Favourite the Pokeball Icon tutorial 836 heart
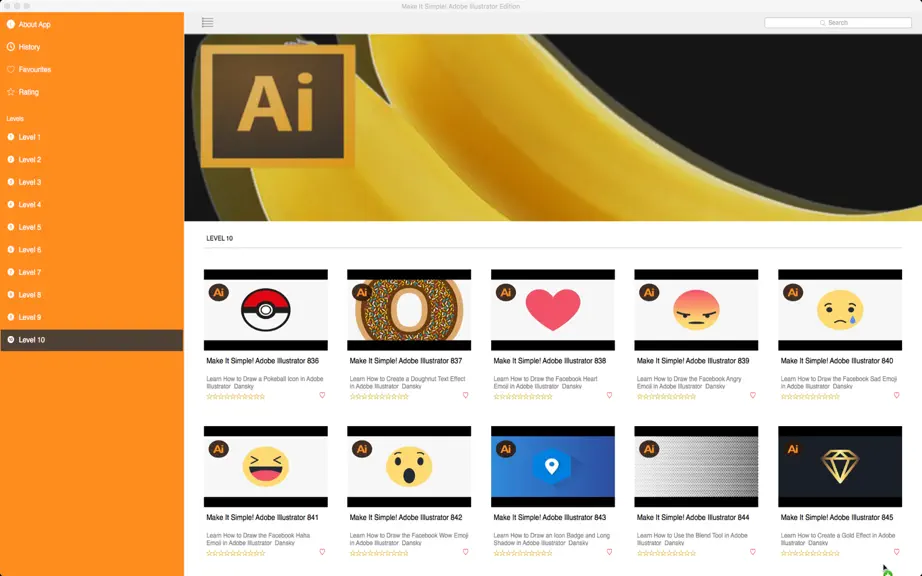 tap(322, 395)
